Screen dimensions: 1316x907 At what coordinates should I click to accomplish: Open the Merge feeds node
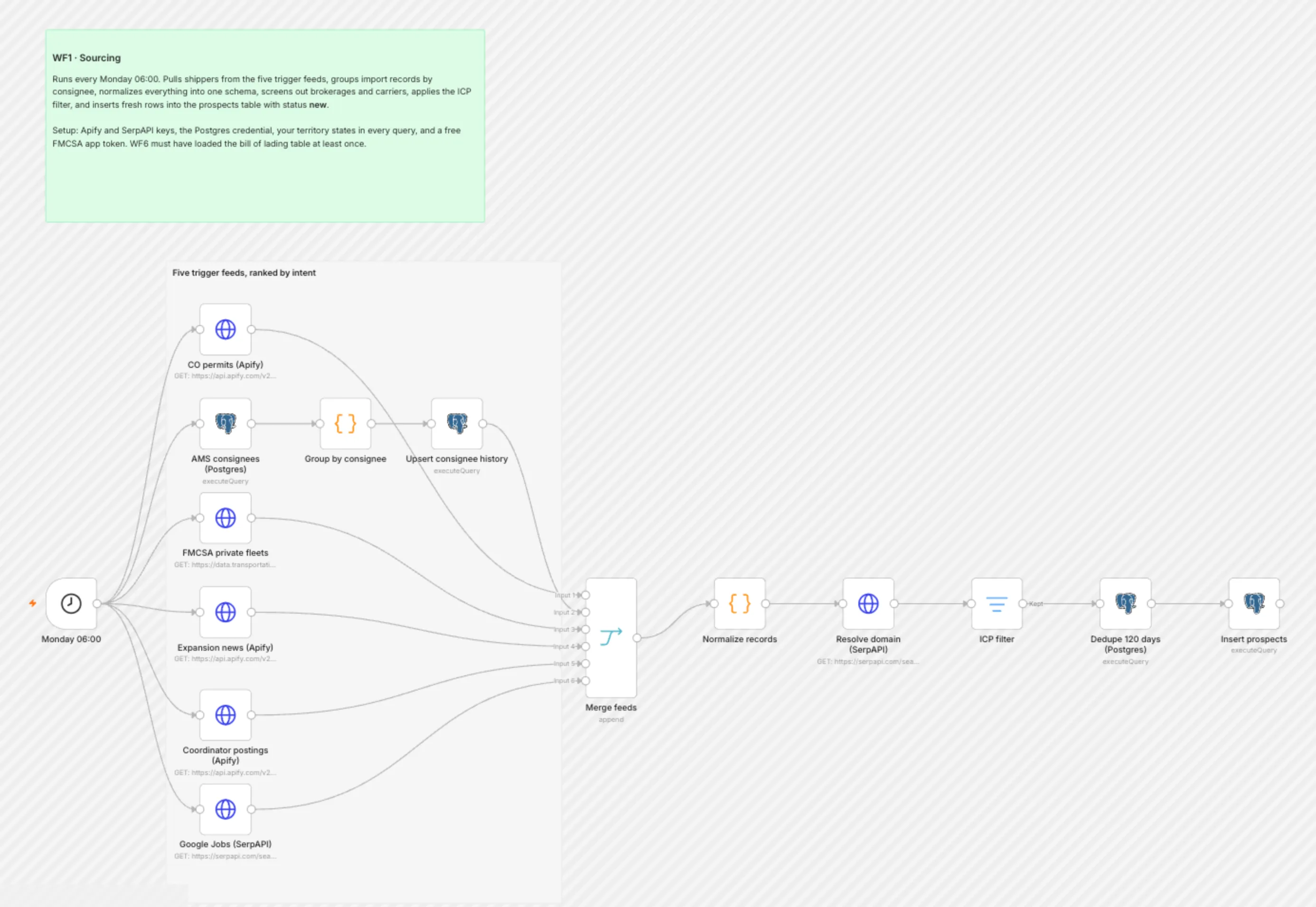(611, 637)
